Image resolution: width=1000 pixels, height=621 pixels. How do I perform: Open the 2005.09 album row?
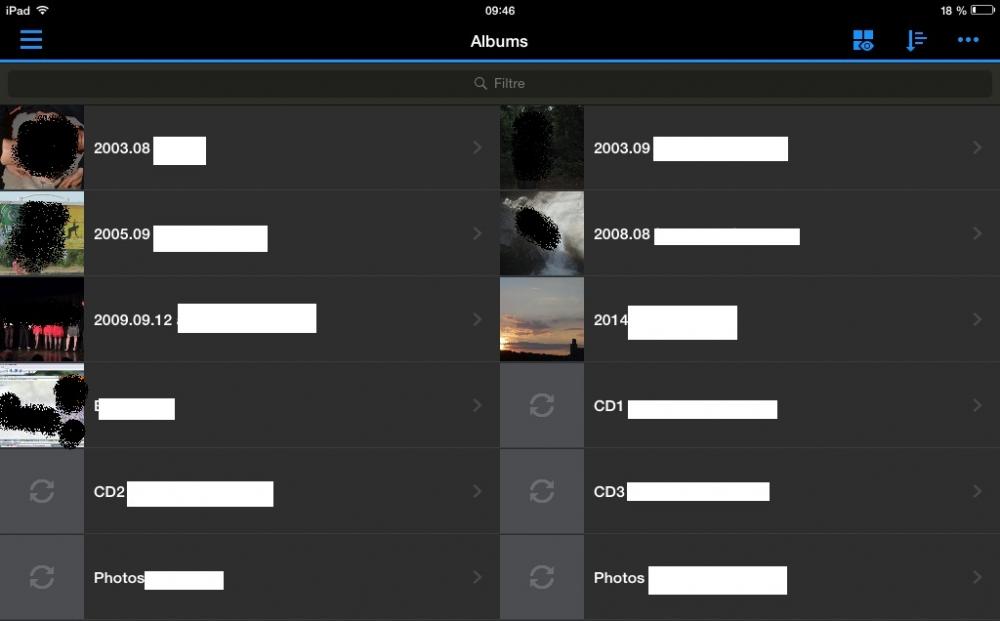click(x=249, y=233)
